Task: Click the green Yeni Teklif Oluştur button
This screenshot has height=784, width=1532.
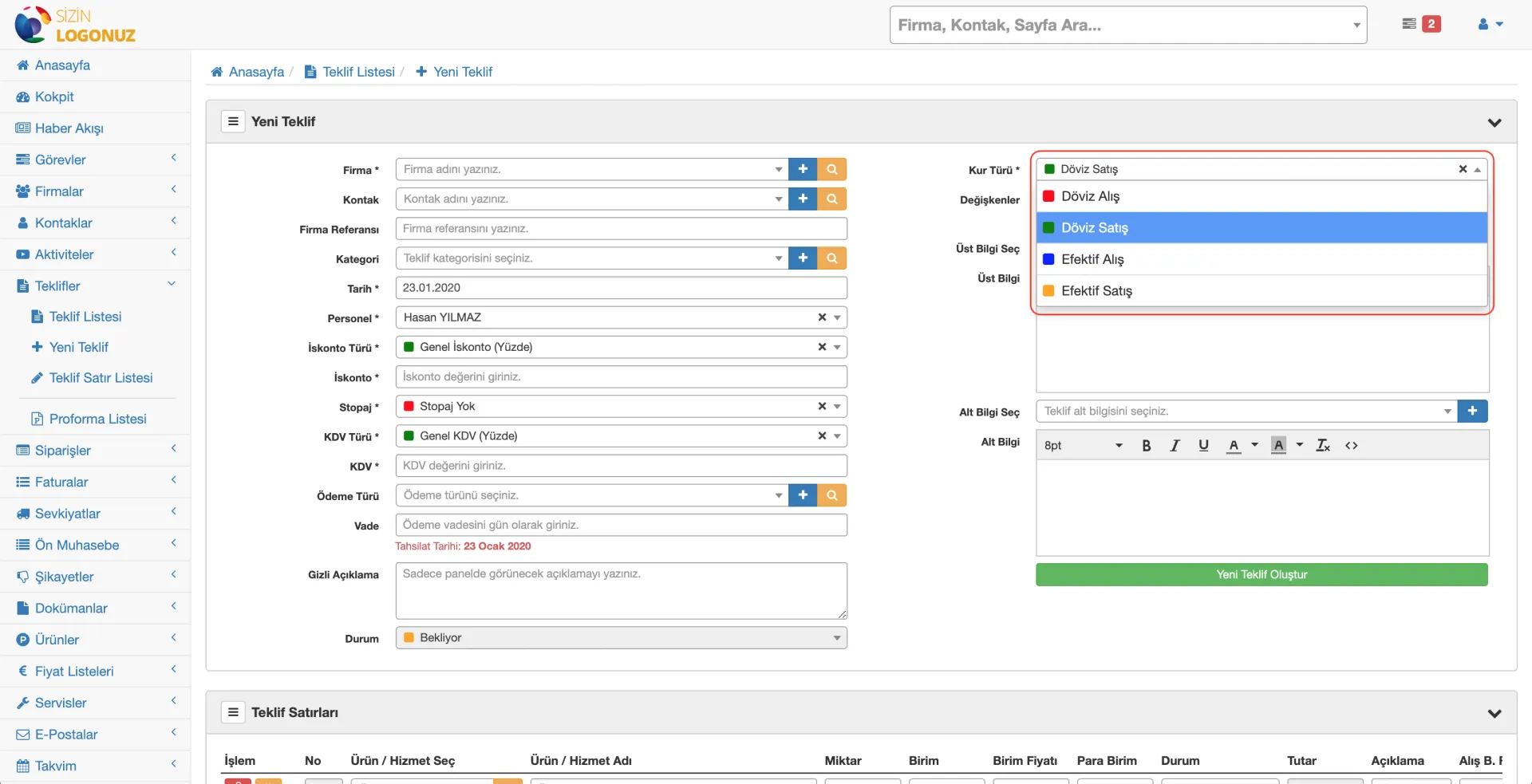Action: [x=1262, y=574]
